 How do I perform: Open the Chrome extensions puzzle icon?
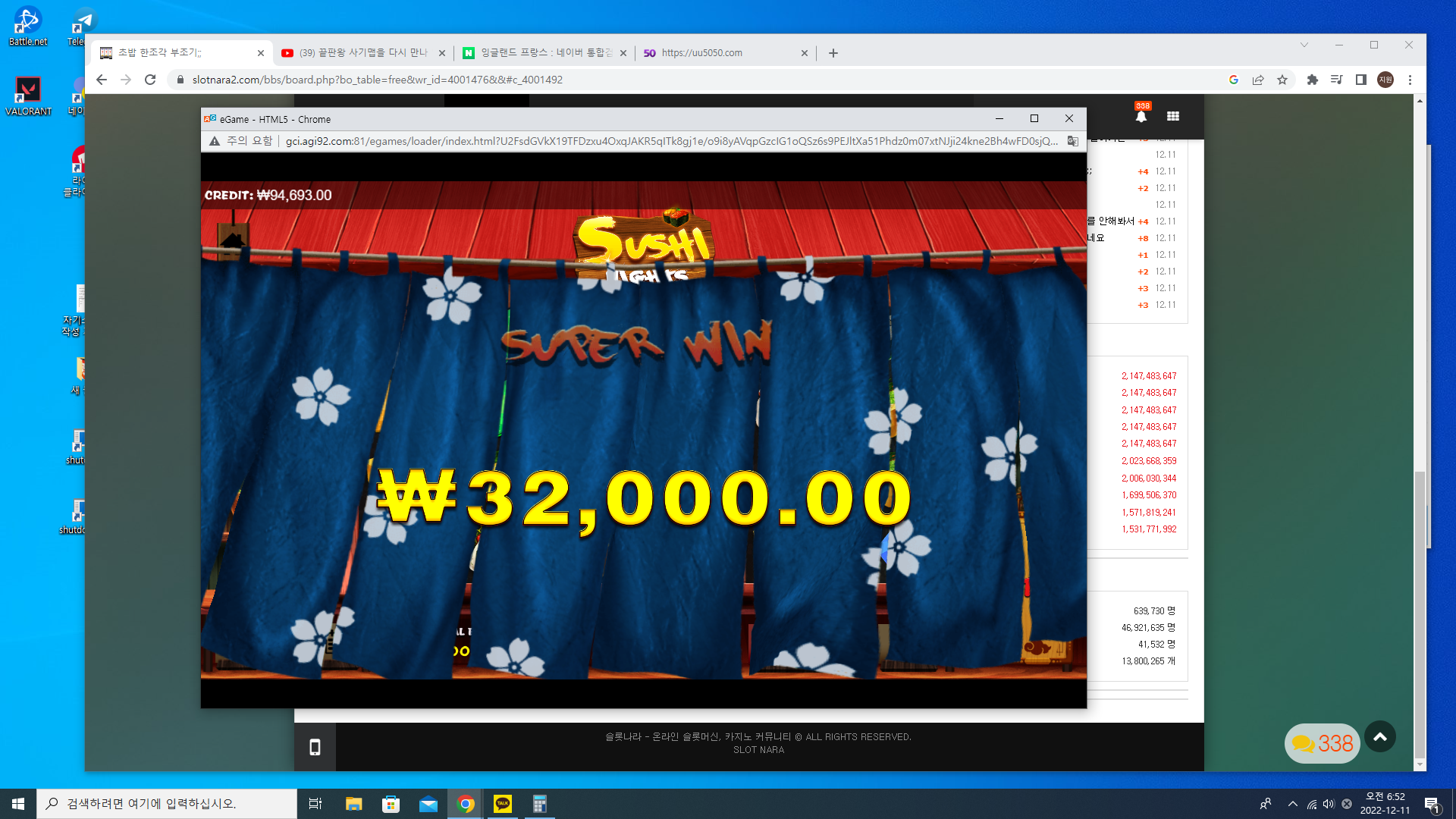1313,80
